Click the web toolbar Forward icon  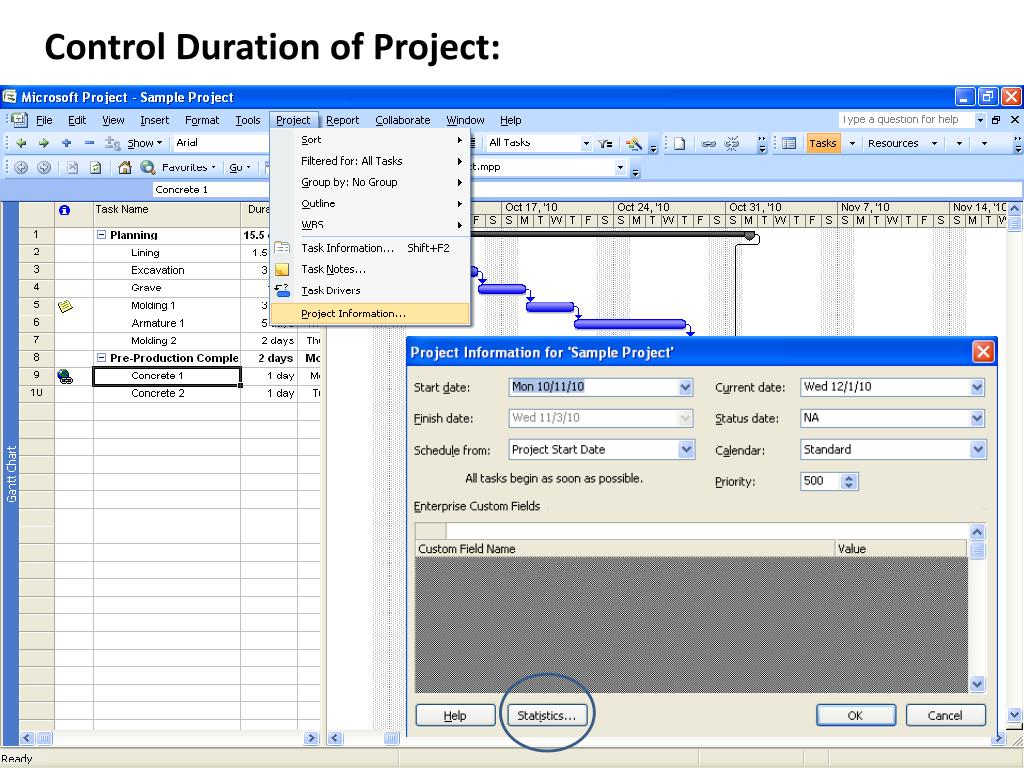tap(44, 167)
